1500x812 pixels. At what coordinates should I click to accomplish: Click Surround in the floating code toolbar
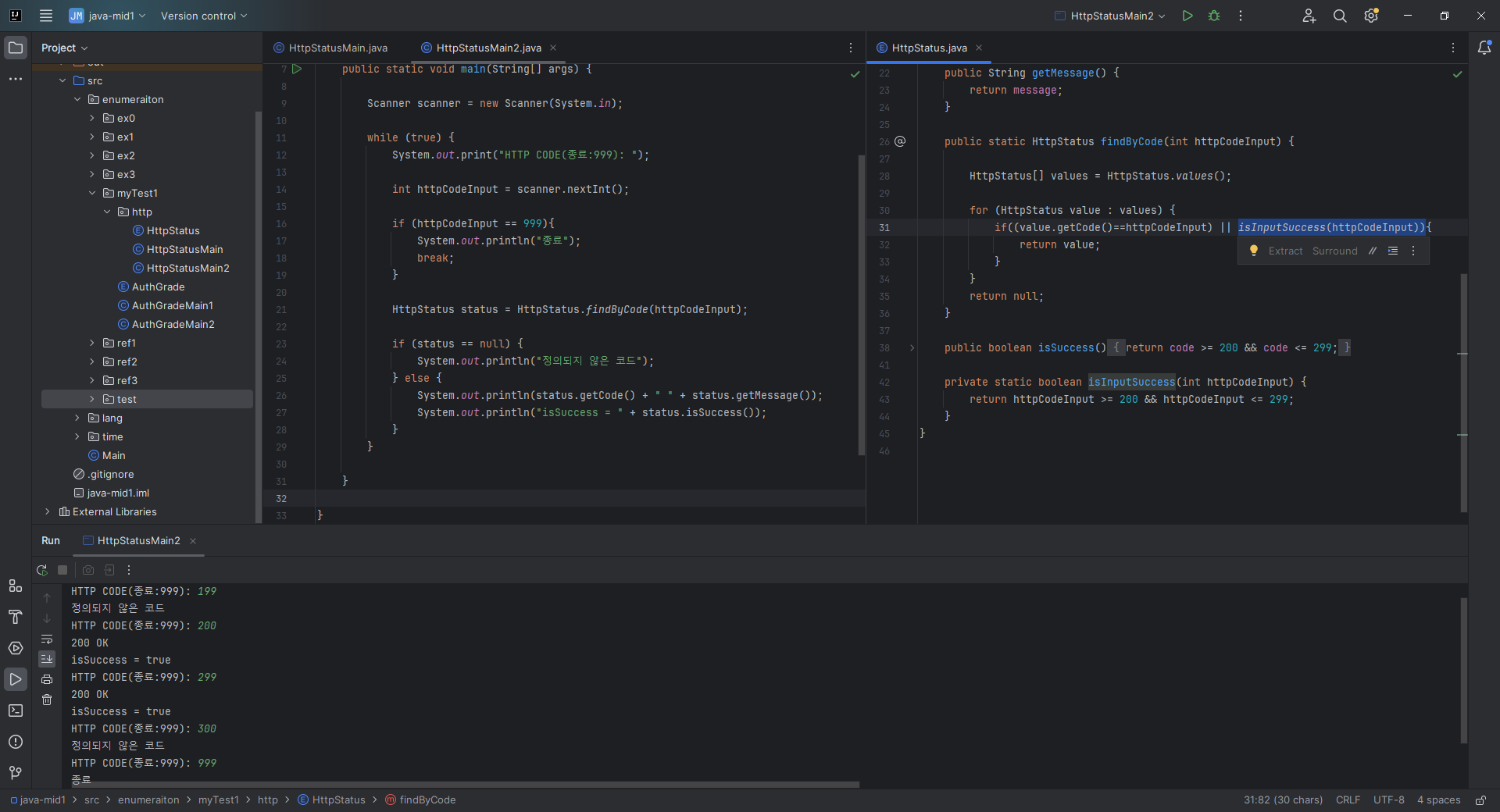(1334, 251)
